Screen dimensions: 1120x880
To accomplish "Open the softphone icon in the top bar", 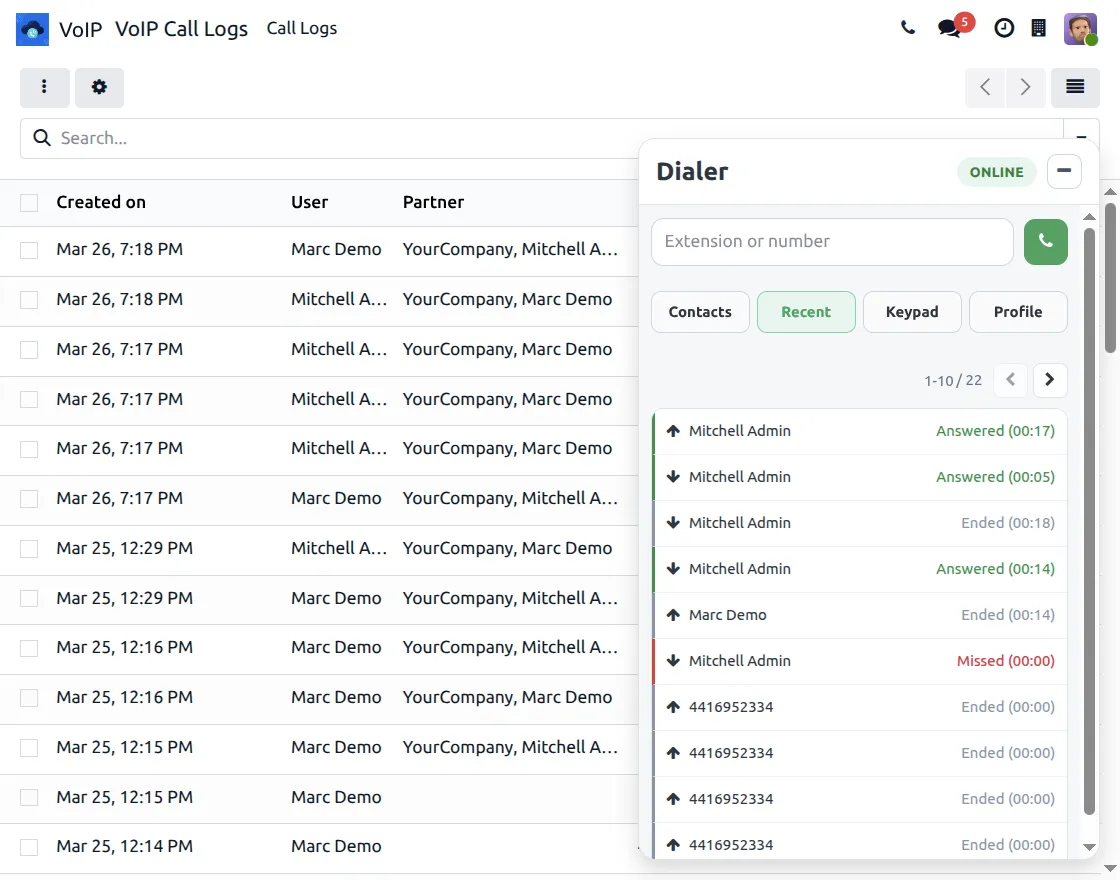I will [908, 28].
